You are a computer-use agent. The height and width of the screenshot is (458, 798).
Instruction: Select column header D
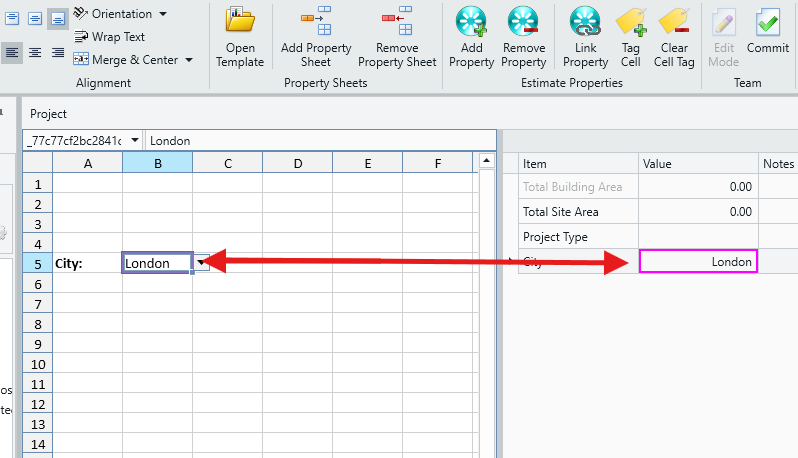pyautogui.click(x=298, y=163)
